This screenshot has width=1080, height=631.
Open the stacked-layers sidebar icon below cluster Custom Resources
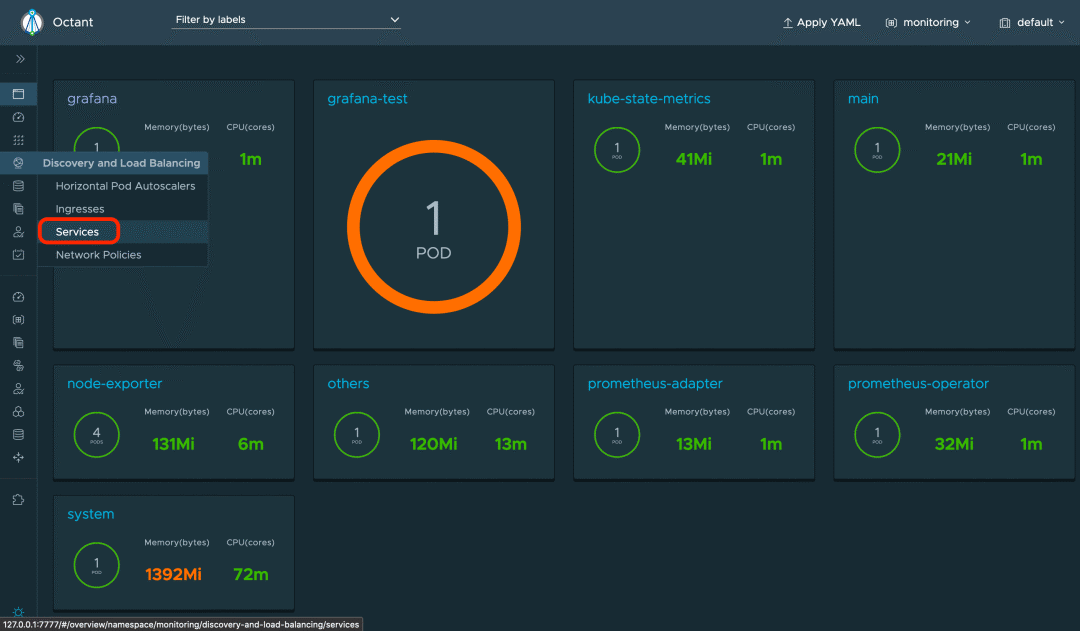[x=19, y=366]
